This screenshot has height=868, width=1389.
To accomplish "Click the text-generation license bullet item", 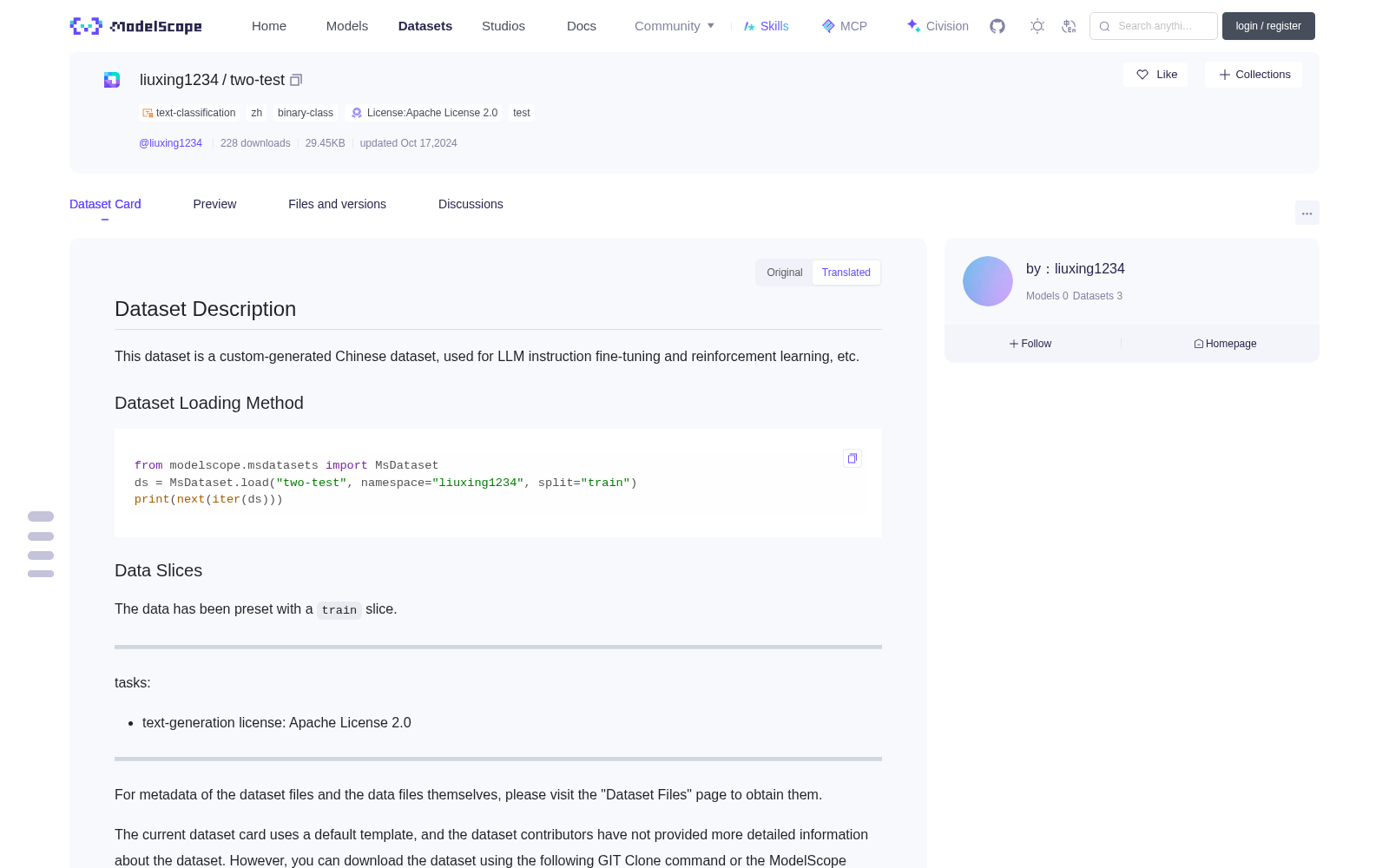I will [277, 722].
